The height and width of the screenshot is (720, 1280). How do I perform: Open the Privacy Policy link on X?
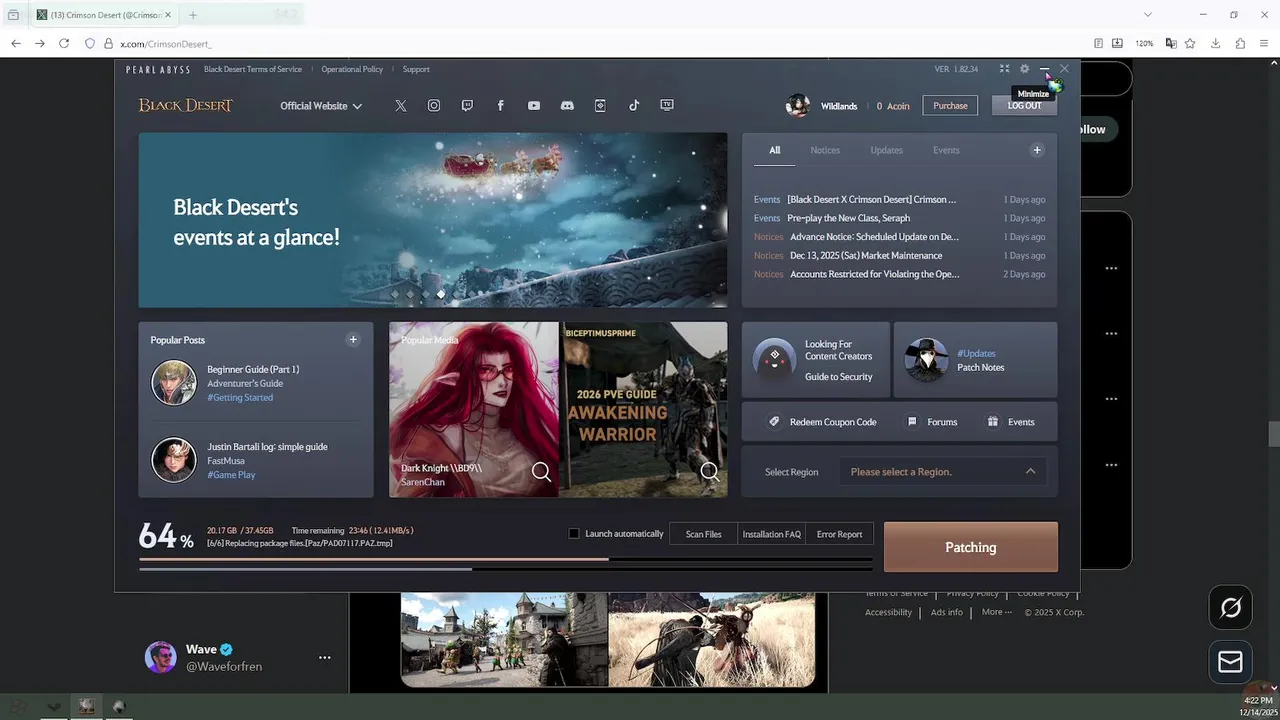tap(972, 594)
